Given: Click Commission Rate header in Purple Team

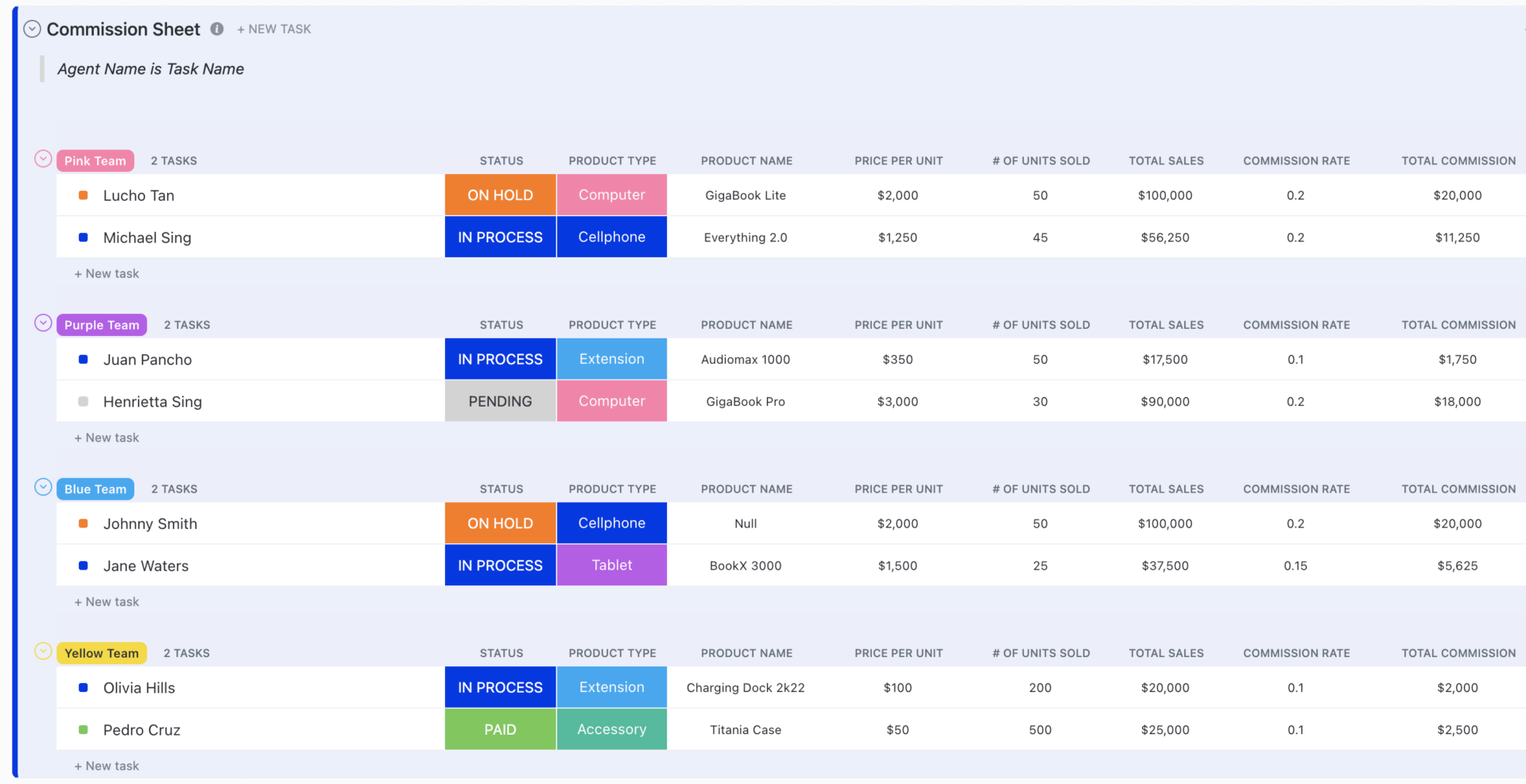Looking at the screenshot, I should tap(1296, 325).
